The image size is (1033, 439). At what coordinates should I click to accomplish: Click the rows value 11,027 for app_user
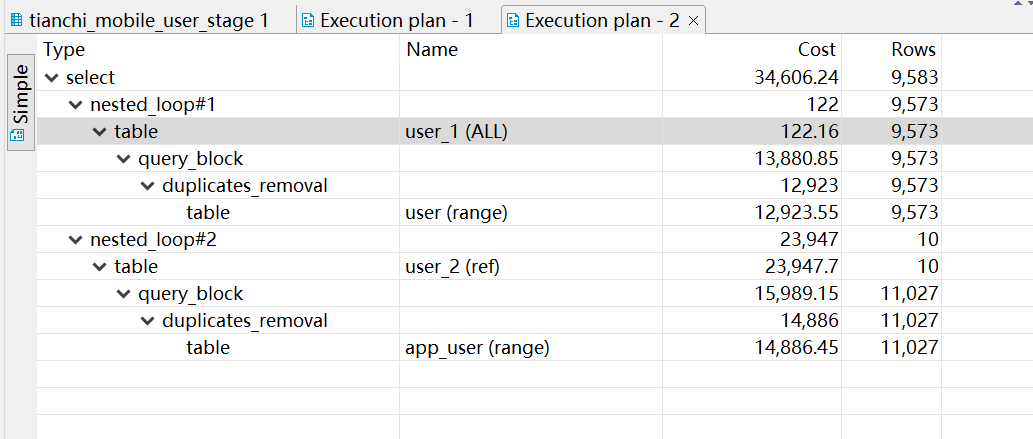[909, 348]
